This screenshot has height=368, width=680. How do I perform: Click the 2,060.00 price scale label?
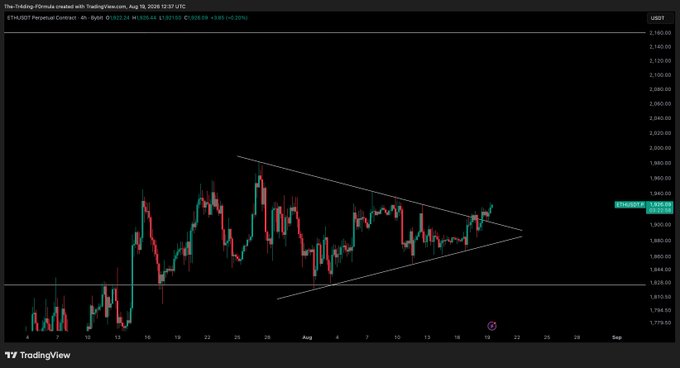pyautogui.click(x=660, y=104)
